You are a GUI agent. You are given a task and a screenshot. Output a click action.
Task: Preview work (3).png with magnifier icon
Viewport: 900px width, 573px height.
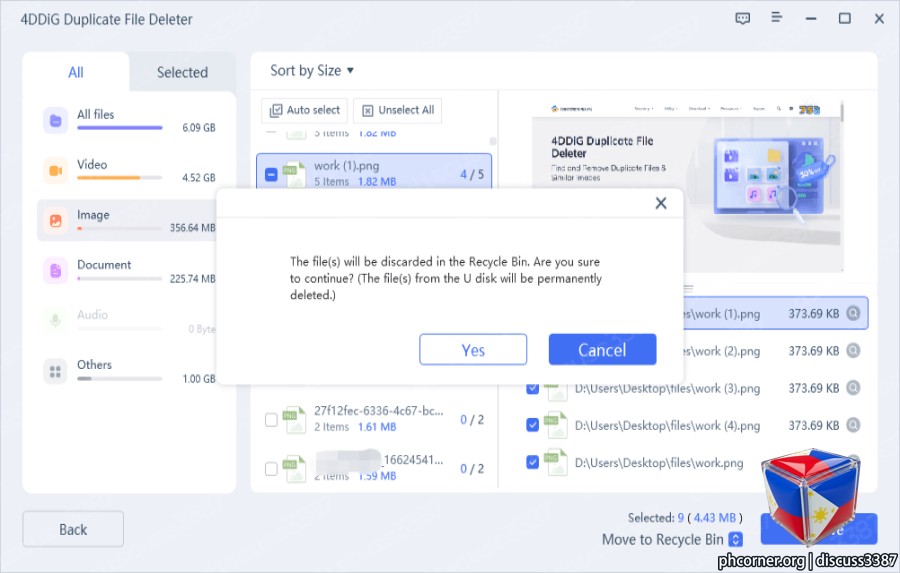tap(854, 388)
